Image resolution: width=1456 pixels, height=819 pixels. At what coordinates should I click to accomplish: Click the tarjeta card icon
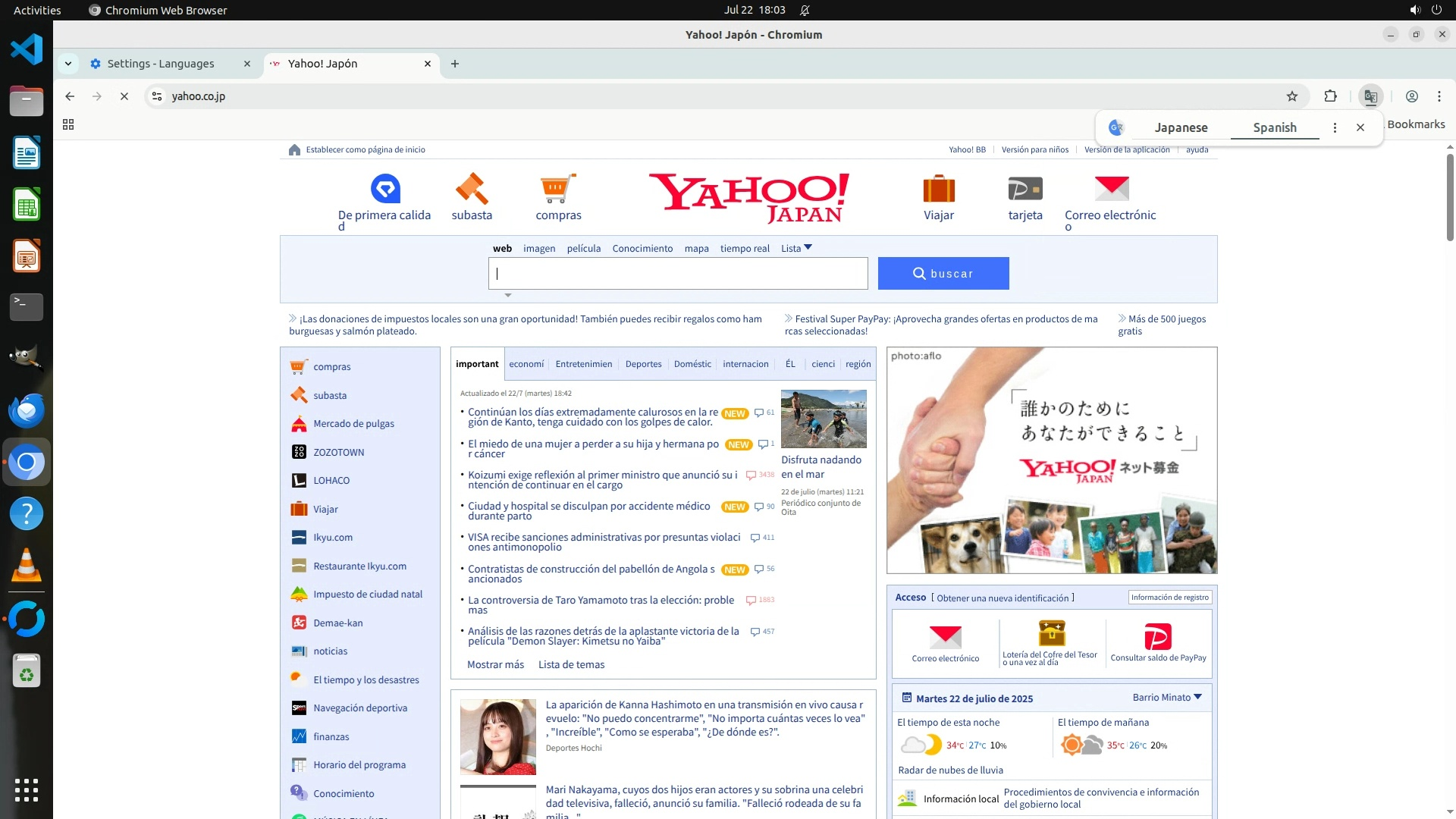(x=1025, y=189)
